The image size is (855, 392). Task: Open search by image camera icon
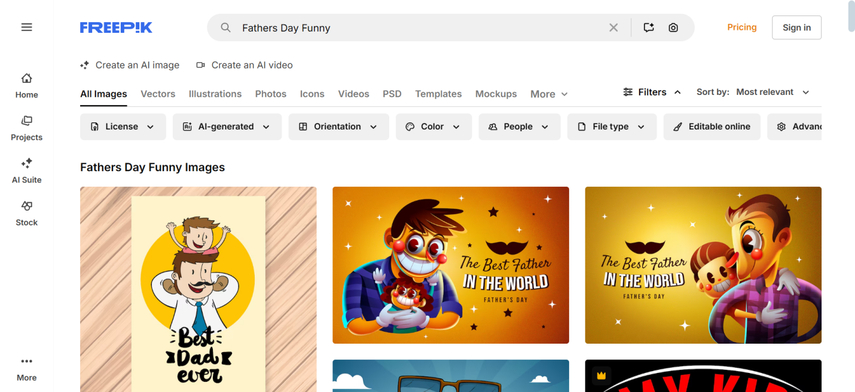coord(673,27)
